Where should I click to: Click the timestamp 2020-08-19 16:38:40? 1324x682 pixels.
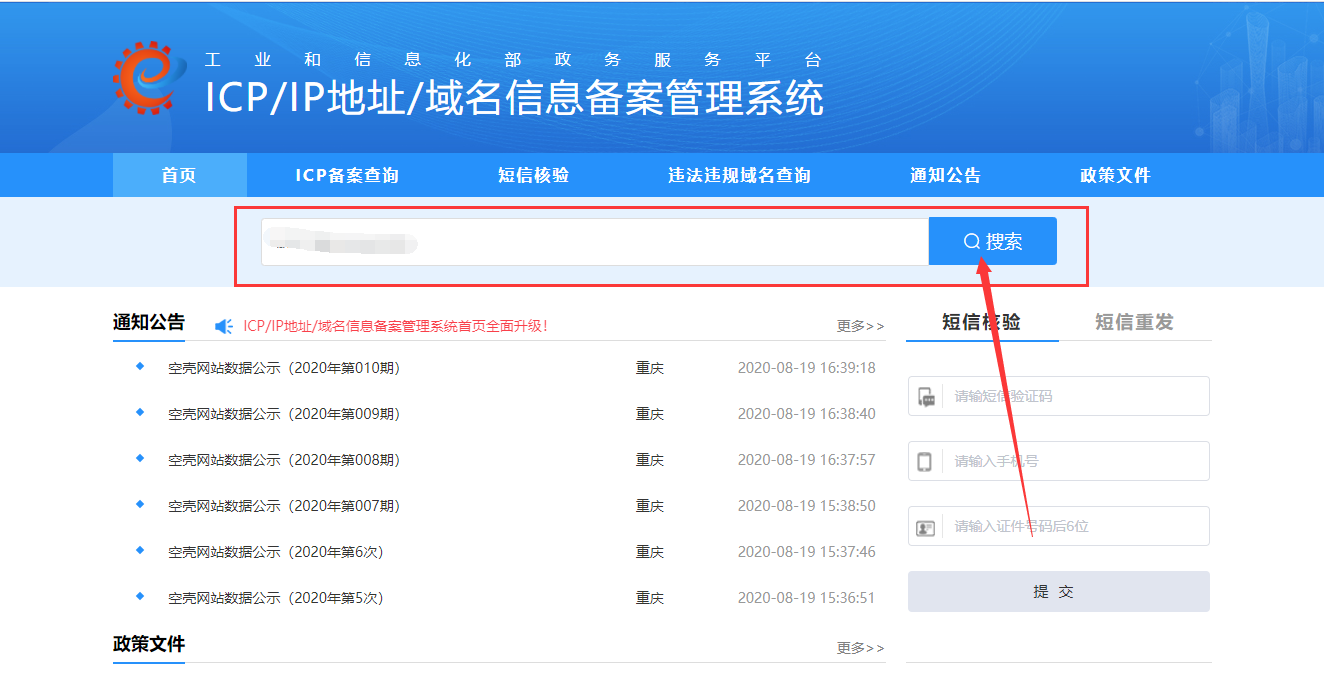coord(806,414)
